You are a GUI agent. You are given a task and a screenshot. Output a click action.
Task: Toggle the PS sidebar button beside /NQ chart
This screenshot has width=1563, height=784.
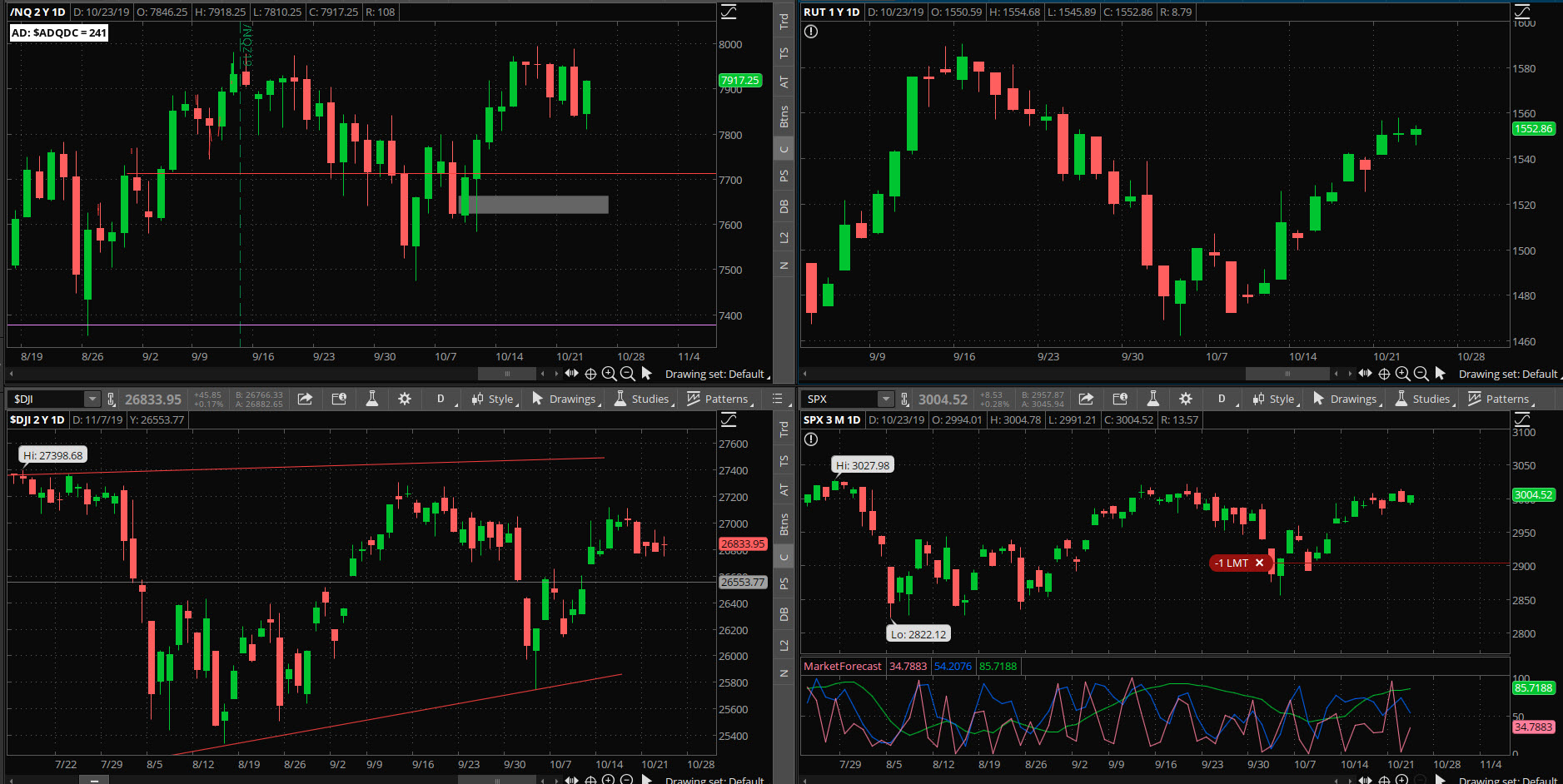click(784, 176)
